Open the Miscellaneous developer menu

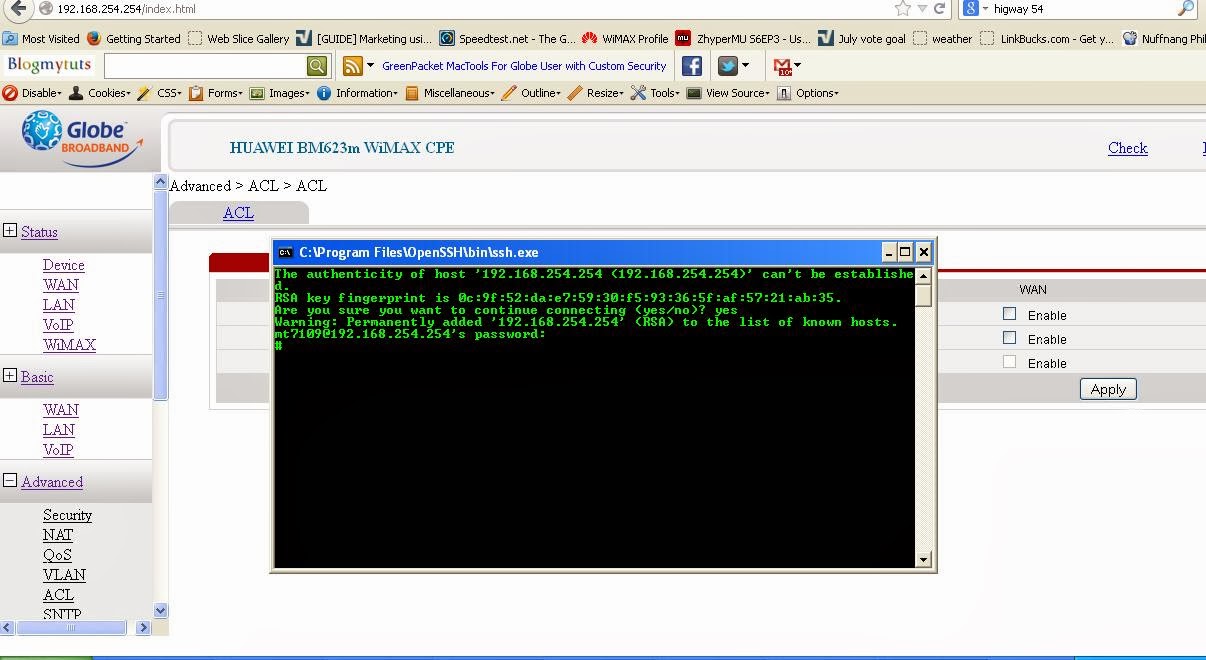[450, 93]
